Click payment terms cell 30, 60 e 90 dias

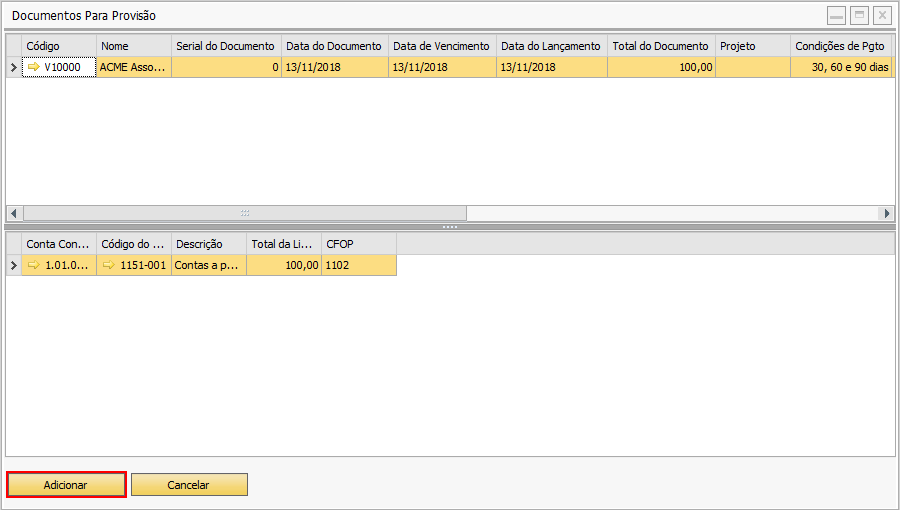coord(841,67)
